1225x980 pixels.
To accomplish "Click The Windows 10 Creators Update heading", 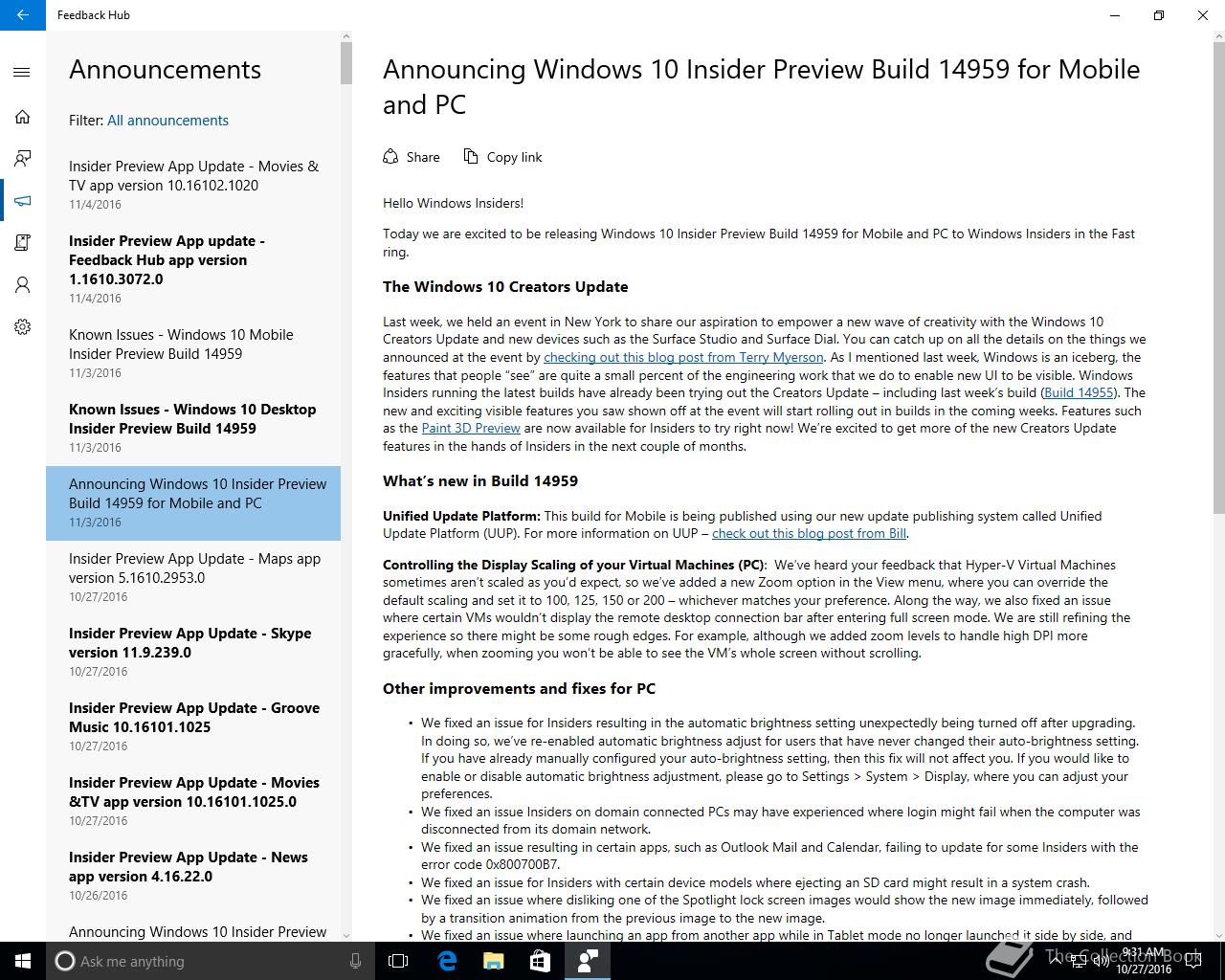I will tap(505, 287).
